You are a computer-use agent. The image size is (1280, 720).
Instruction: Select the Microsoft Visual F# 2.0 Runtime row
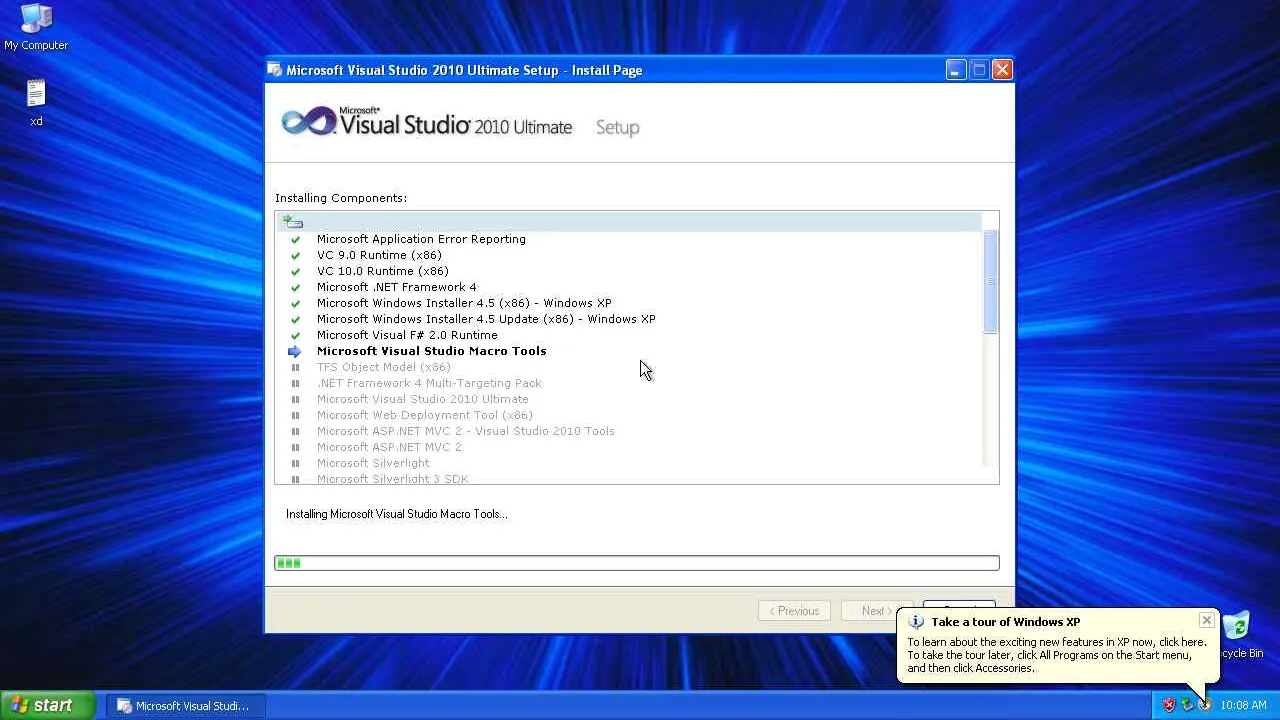pyautogui.click(x=407, y=335)
